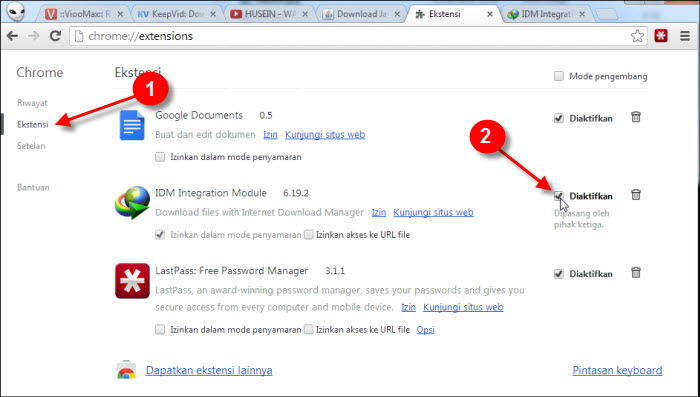Close the ViooMax tab

click(x=120, y=14)
